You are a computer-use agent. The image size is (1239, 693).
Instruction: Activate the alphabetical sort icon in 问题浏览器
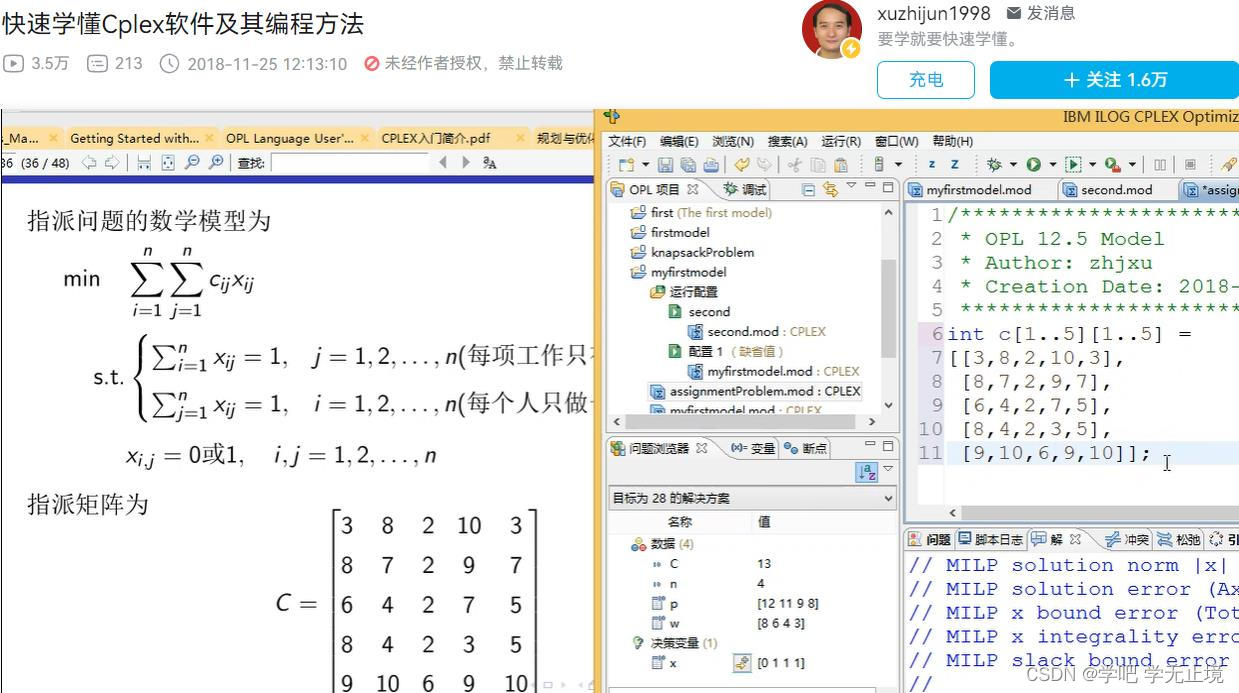point(866,472)
